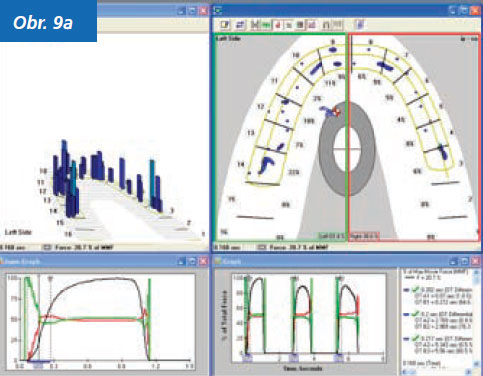483x376 pixels.
Task: Click the legend scrollbar up arrow
Action: point(477,272)
